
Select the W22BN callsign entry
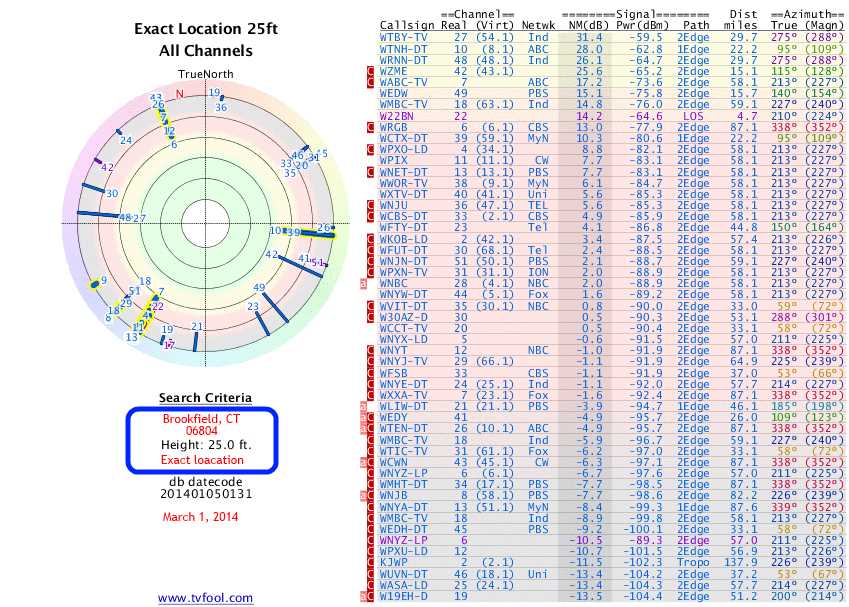coord(400,116)
